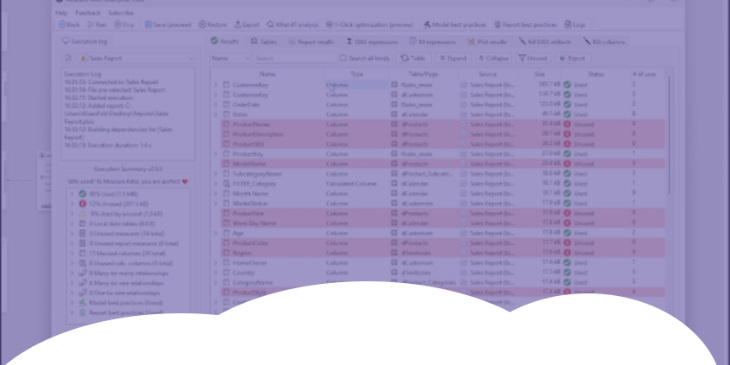
Task: Sort by the Table/Page column header
Action: click(x=424, y=74)
